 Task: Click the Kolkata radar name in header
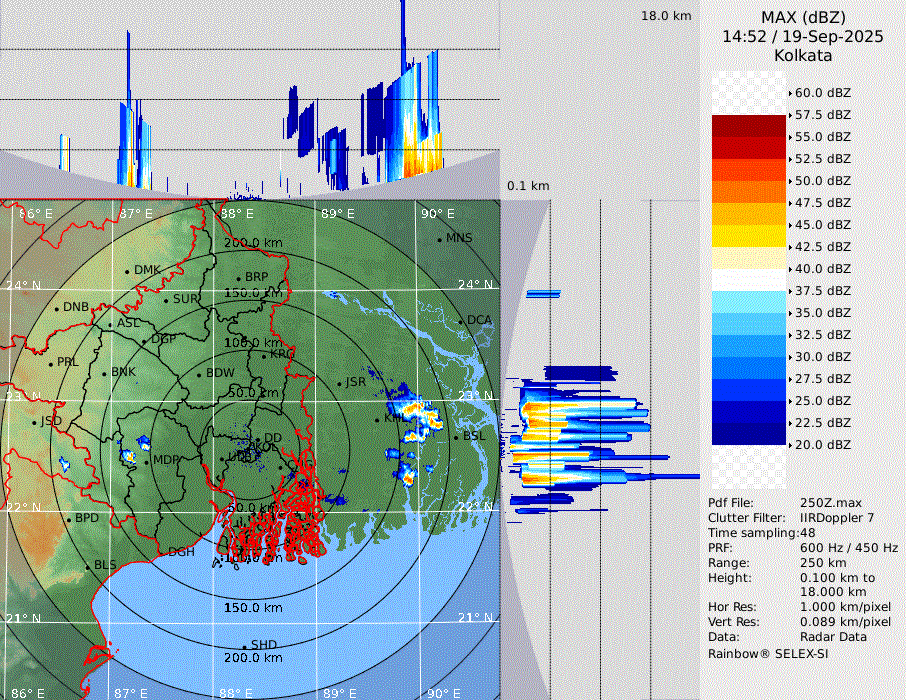pyautogui.click(x=802, y=55)
